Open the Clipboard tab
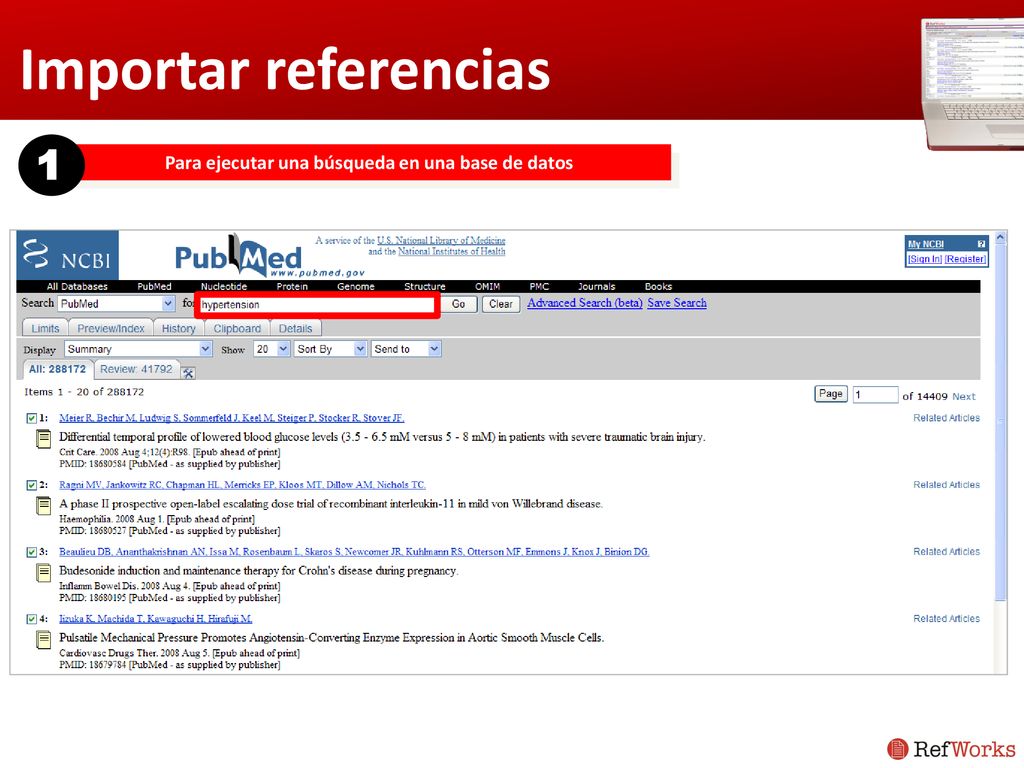This screenshot has width=1024, height=768. (x=237, y=328)
